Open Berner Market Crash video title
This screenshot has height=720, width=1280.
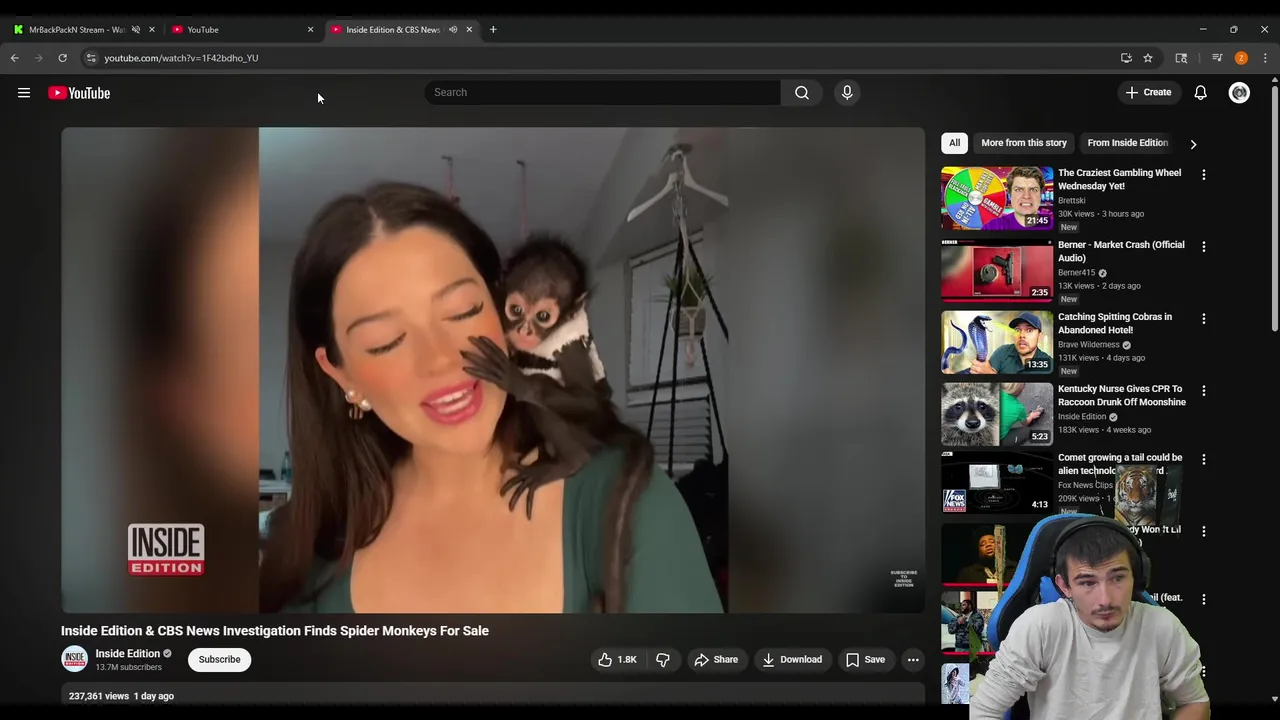(1121, 251)
